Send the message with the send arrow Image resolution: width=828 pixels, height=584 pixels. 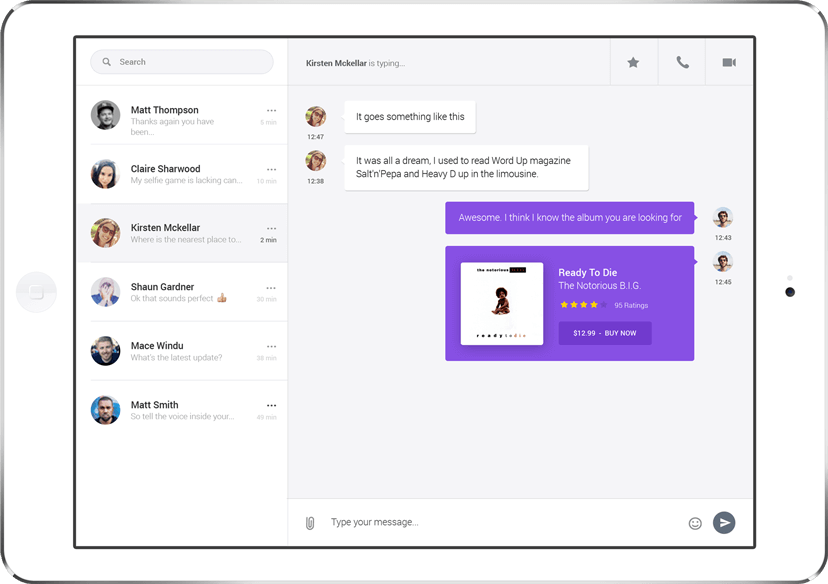tap(724, 522)
